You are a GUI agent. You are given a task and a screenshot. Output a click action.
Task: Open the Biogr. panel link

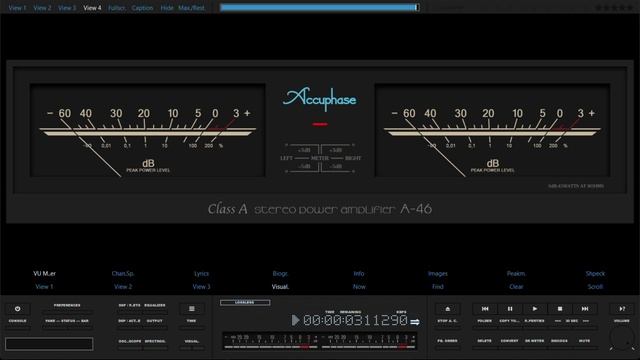tap(280, 273)
